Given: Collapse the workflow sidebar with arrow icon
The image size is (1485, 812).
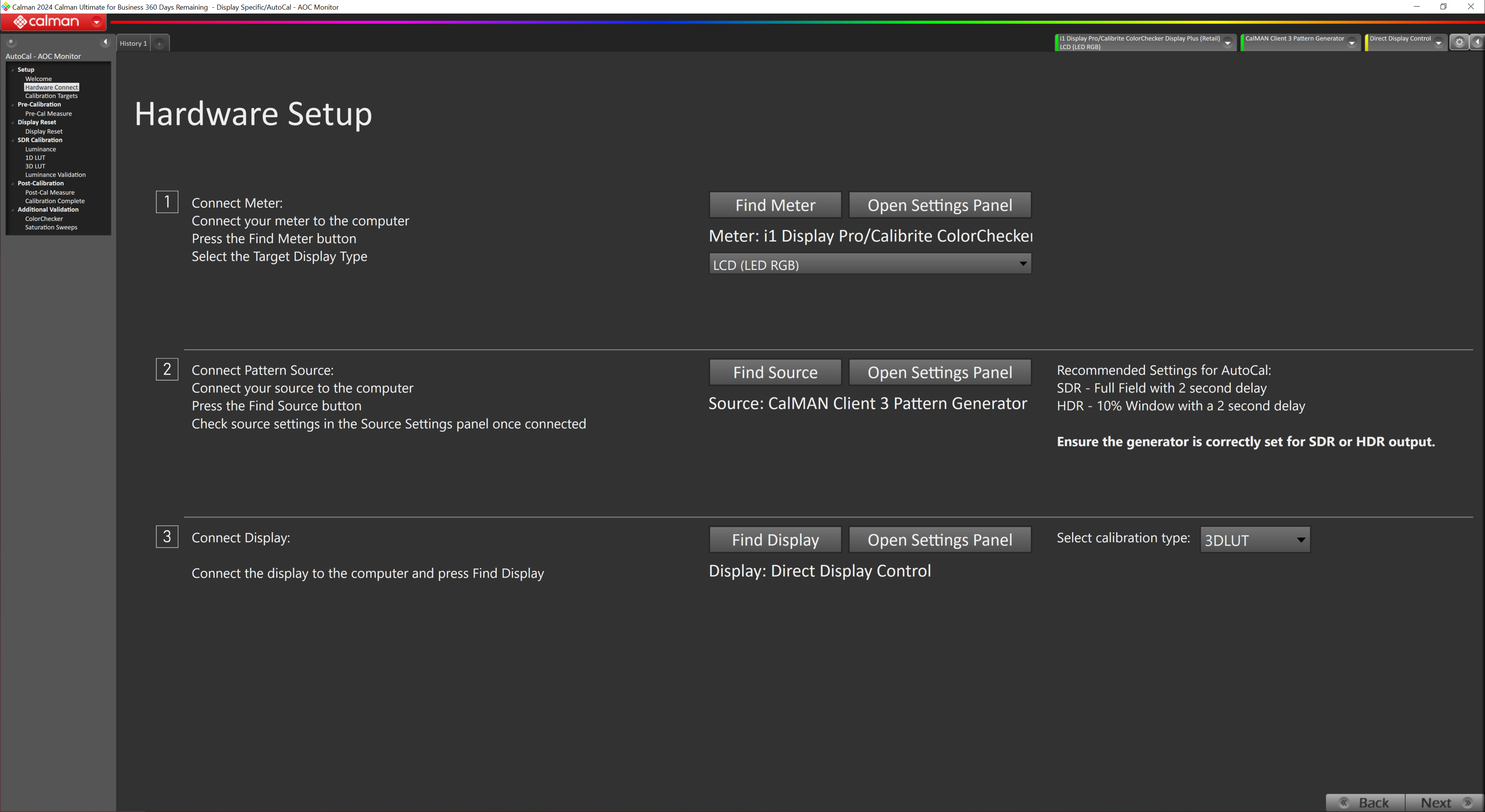Looking at the screenshot, I should tap(105, 42).
